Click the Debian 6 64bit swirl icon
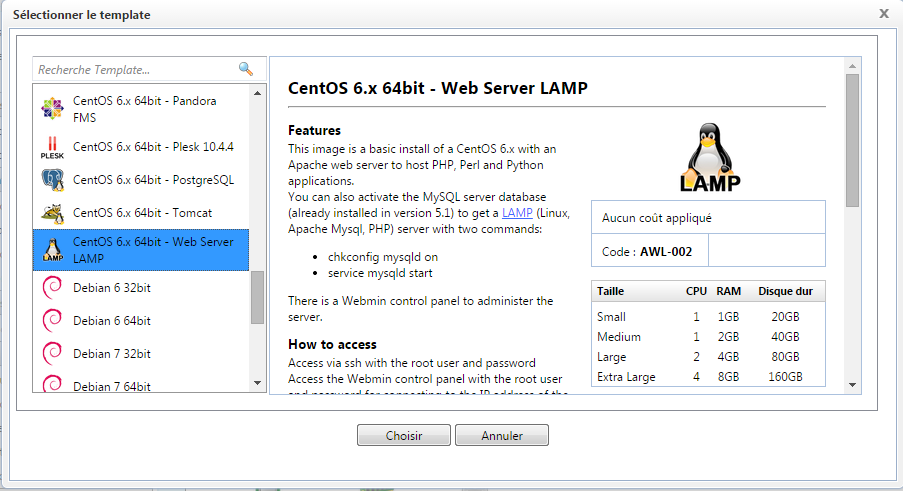 pyautogui.click(x=52, y=320)
